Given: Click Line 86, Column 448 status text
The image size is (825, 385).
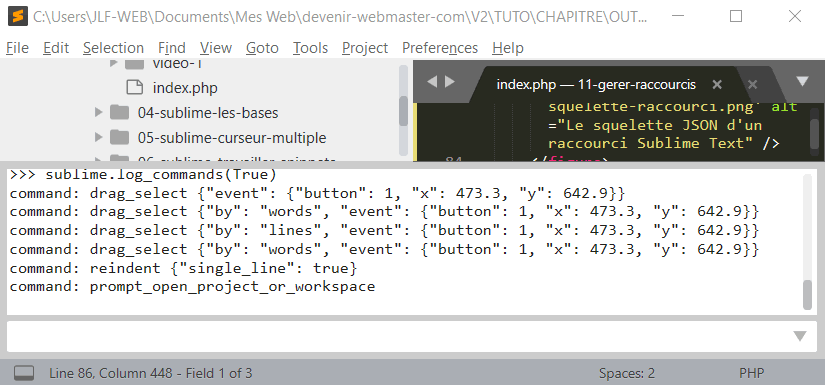Looking at the screenshot, I should click(x=150, y=373).
